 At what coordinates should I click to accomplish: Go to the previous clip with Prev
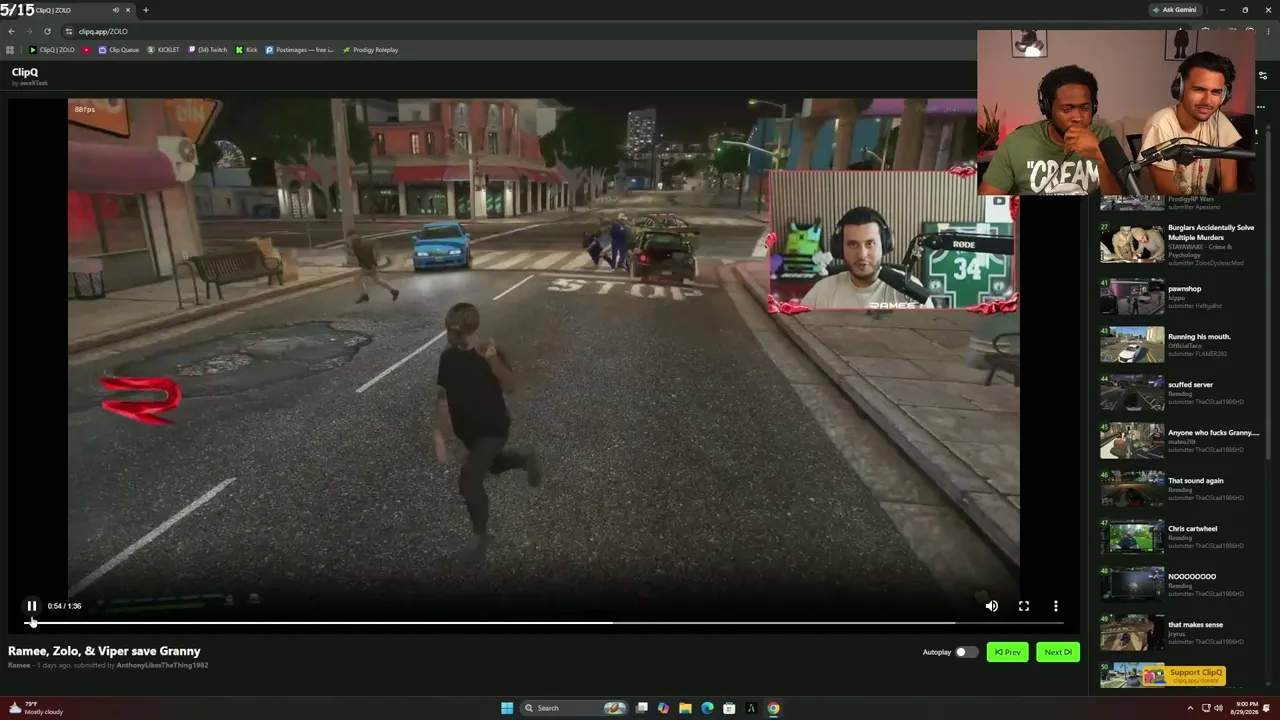1007,652
